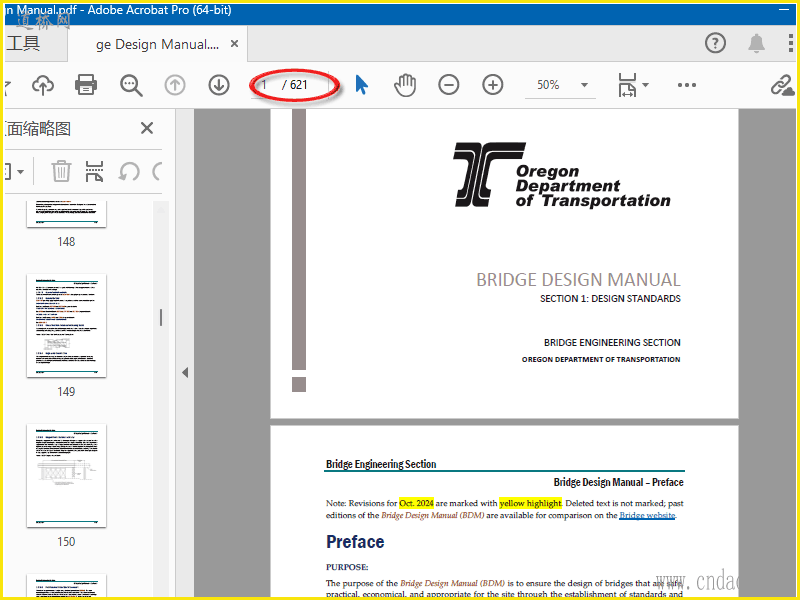The height and width of the screenshot is (600, 800).
Task: Go to next page arrow
Action: 219,85
